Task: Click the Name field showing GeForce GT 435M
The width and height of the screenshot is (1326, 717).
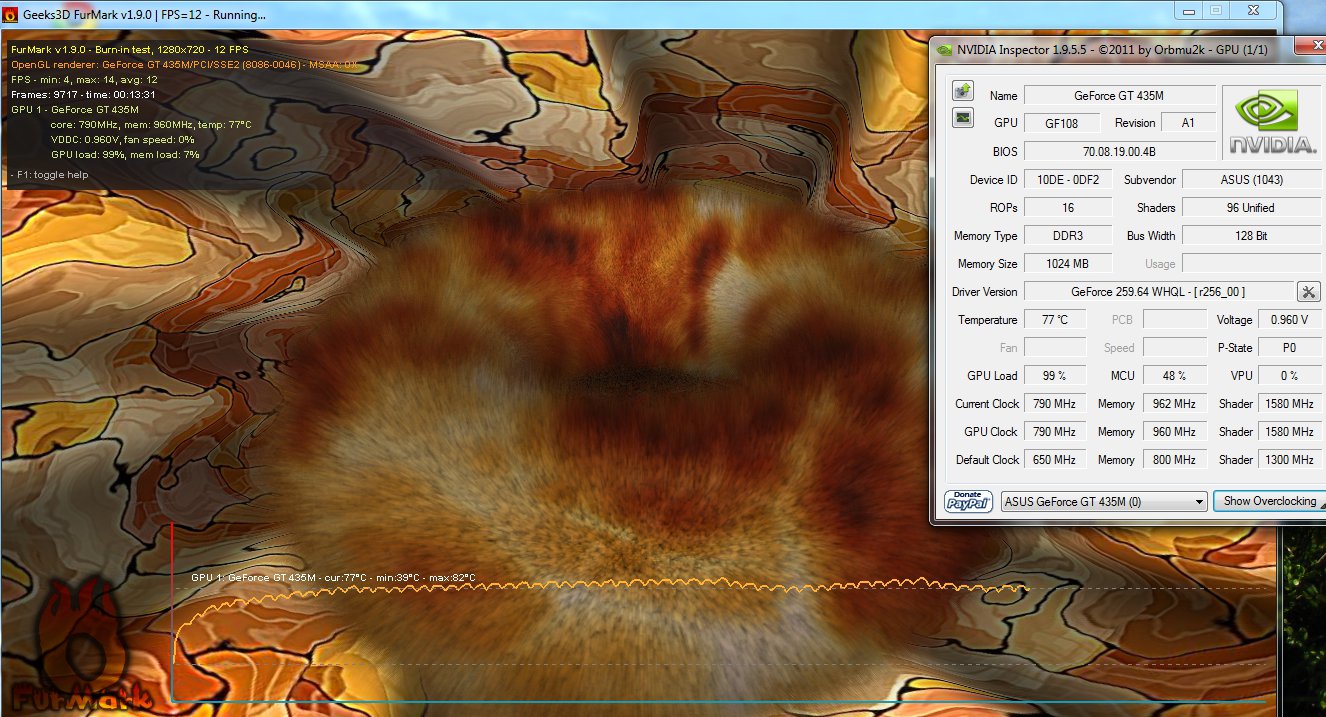Action: click(1120, 96)
